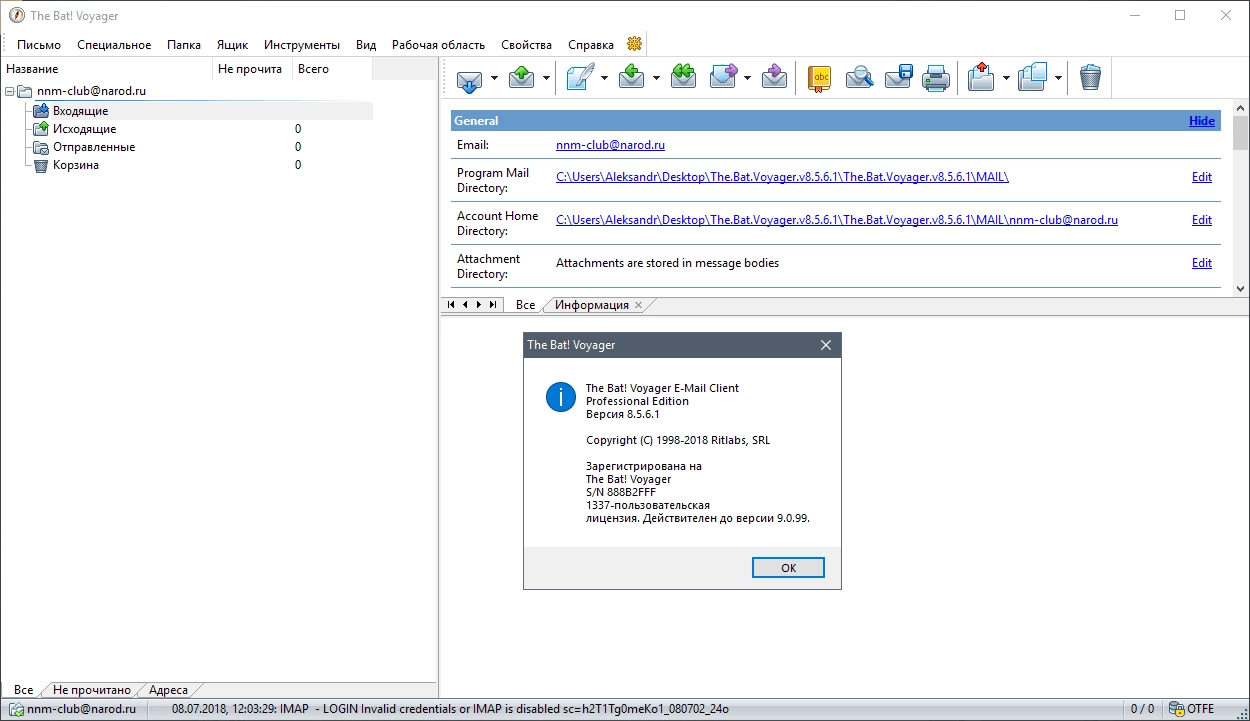Switch to Не прочитано tab at bottom

pyautogui.click(x=92, y=690)
